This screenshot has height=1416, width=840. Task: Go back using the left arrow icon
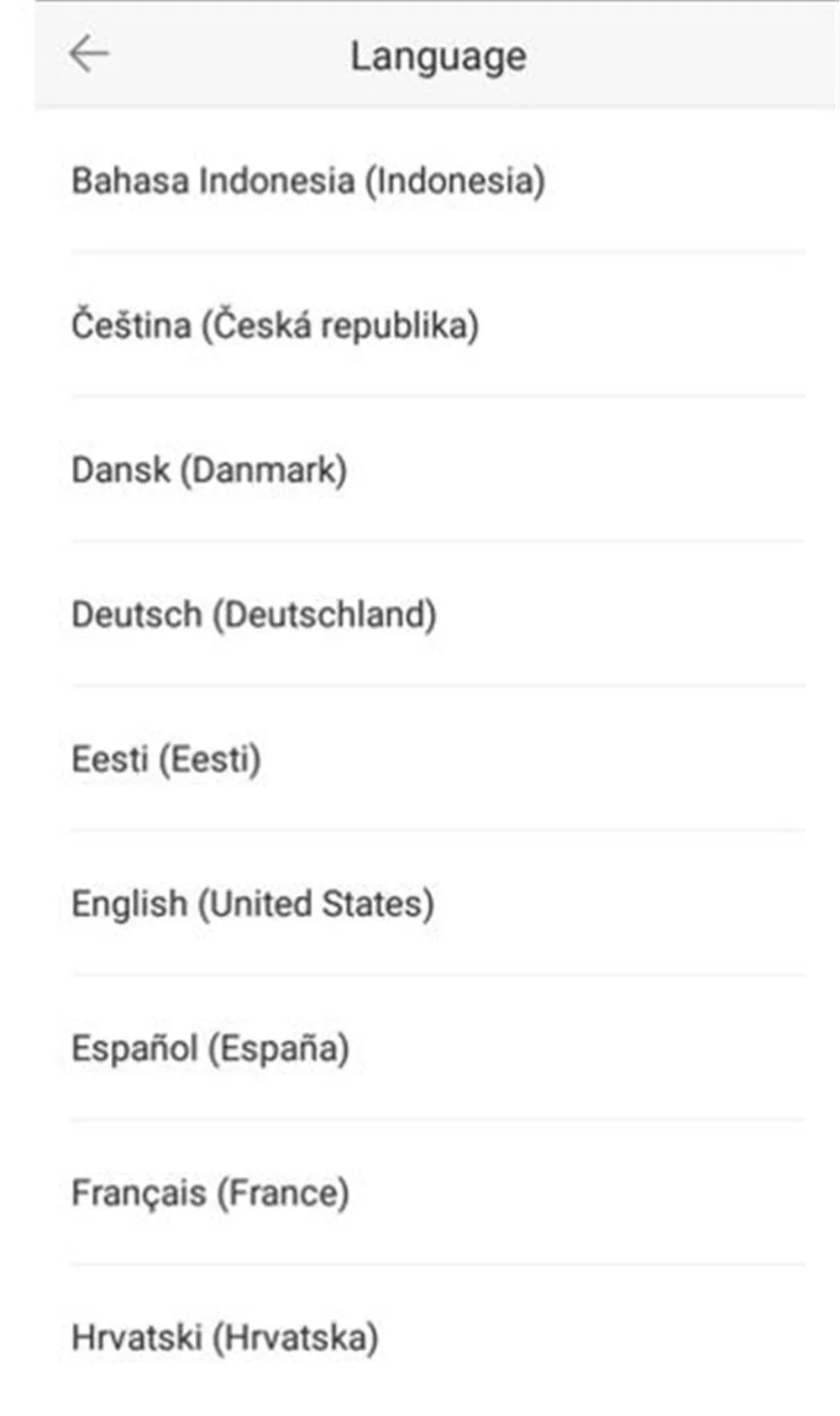point(89,55)
